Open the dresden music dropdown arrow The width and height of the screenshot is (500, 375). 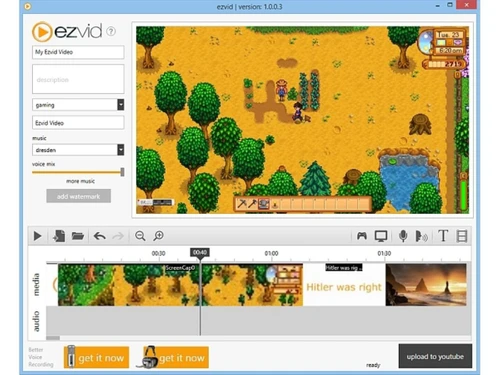click(121, 150)
